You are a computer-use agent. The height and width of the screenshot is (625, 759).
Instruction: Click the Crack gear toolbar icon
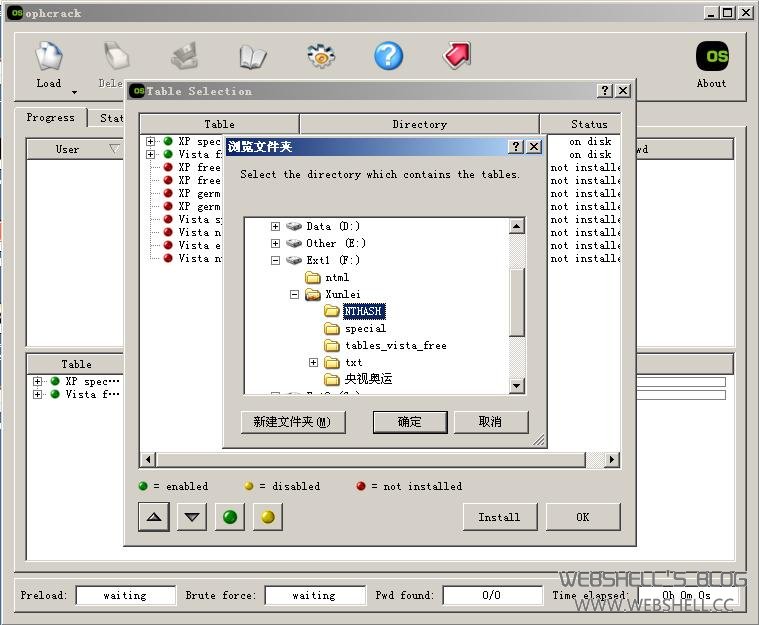(x=321, y=56)
